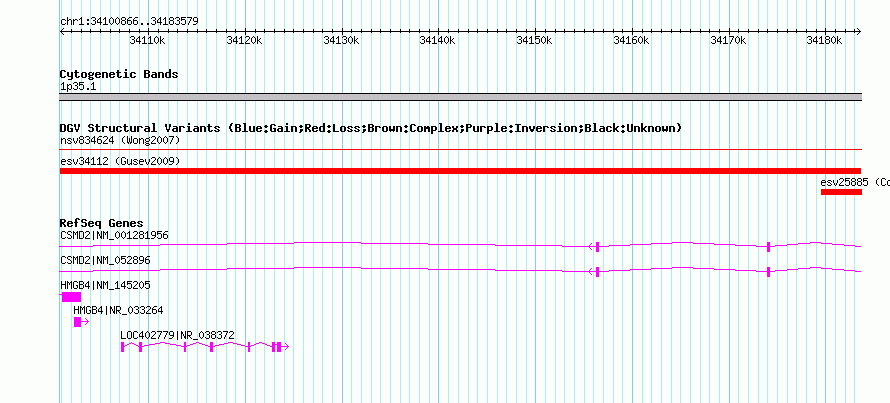Click the 34120k ruler label
Viewport: 890px width, 403px height.
(x=244, y=40)
